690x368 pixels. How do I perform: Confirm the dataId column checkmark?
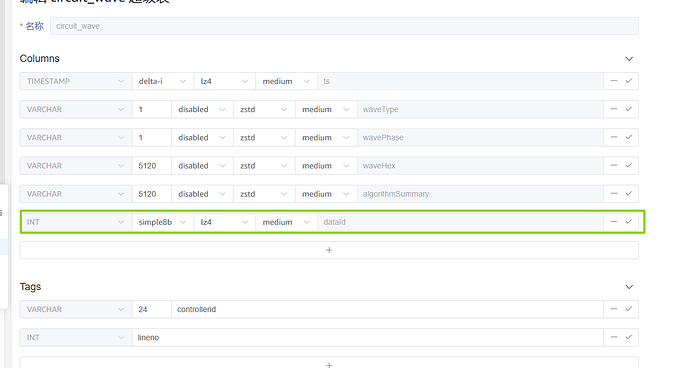click(x=629, y=222)
